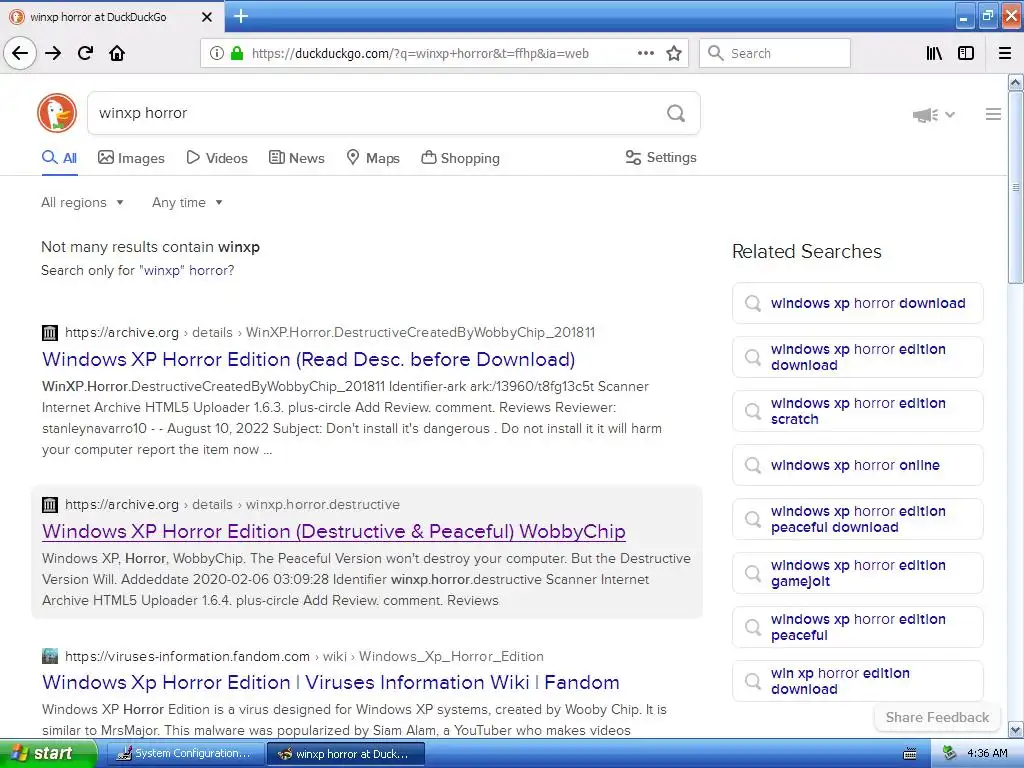Image resolution: width=1024 pixels, height=768 pixels.
Task: Switch to Maps search tab
Action: tap(373, 158)
